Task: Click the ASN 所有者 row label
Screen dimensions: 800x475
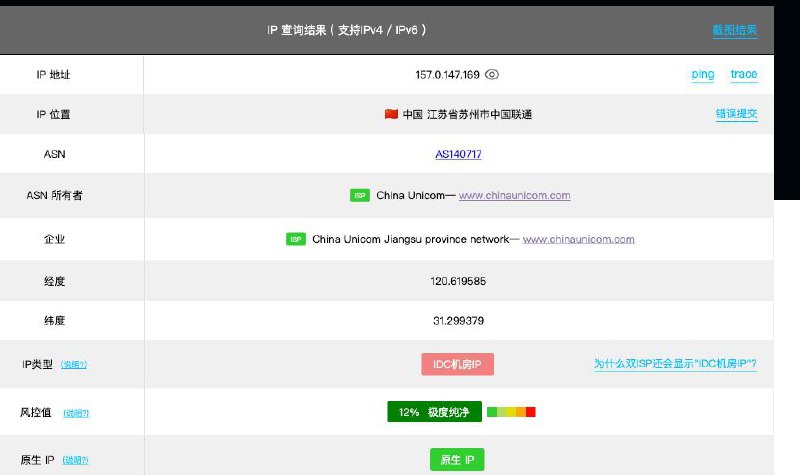Action: 55,195
